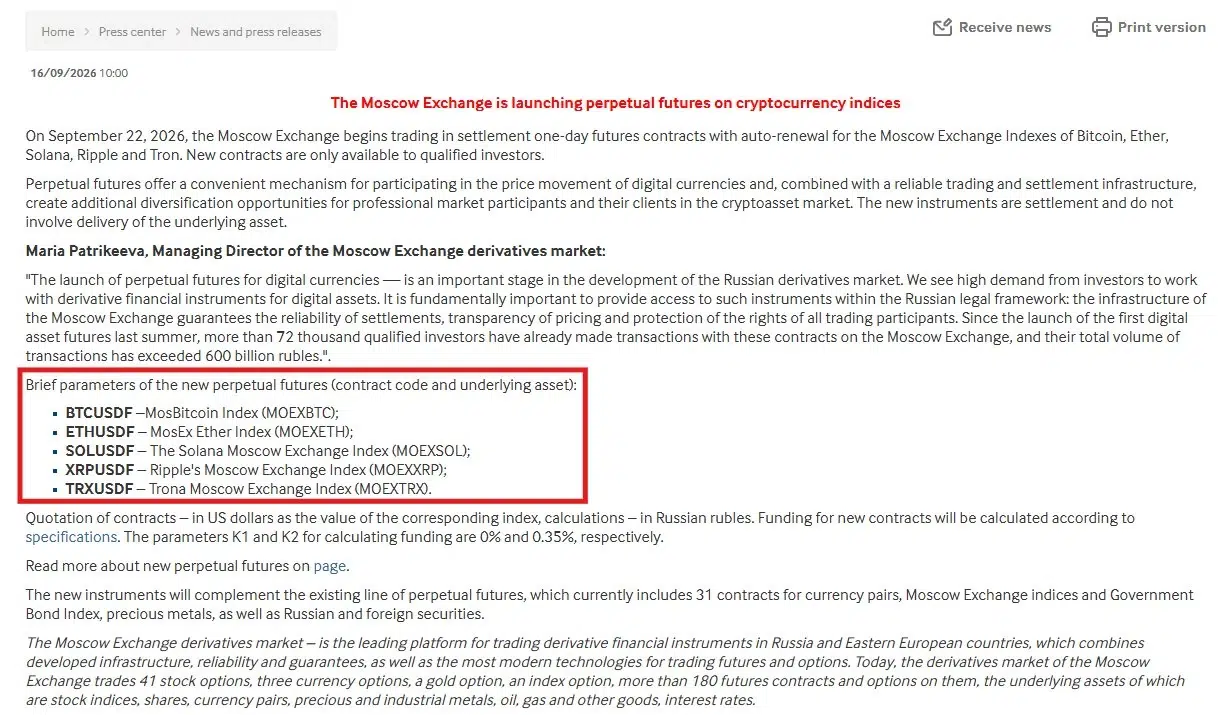Click the TRXUSDF contract code
The image size is (1218, 715).
pos(99,488)
